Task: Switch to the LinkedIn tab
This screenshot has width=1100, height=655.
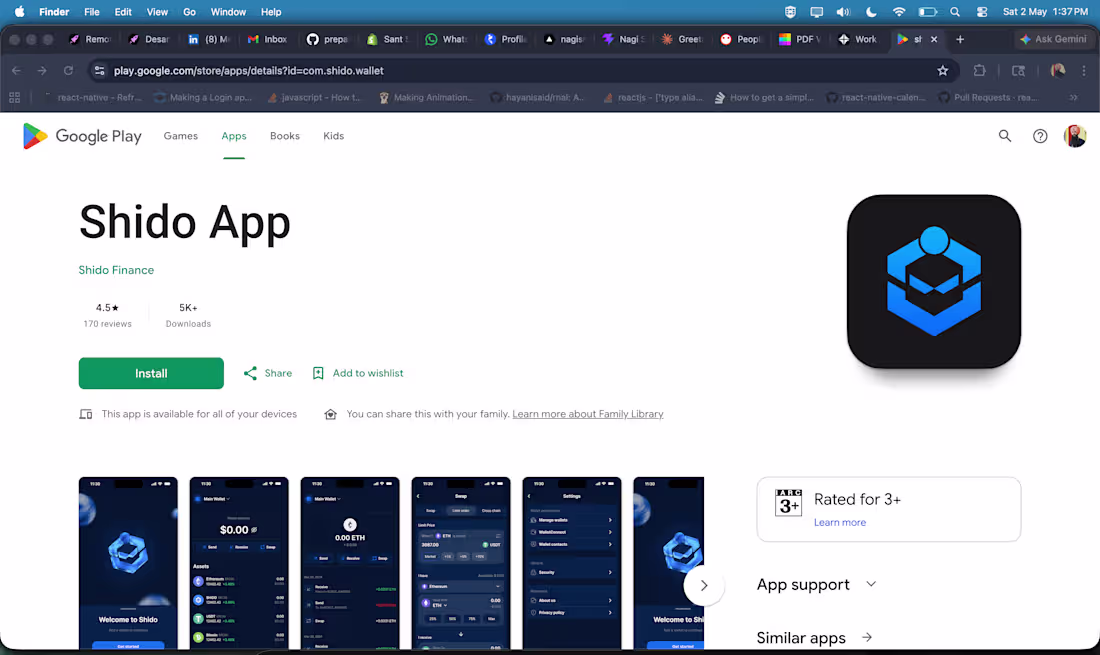Action: click(208, 39)
